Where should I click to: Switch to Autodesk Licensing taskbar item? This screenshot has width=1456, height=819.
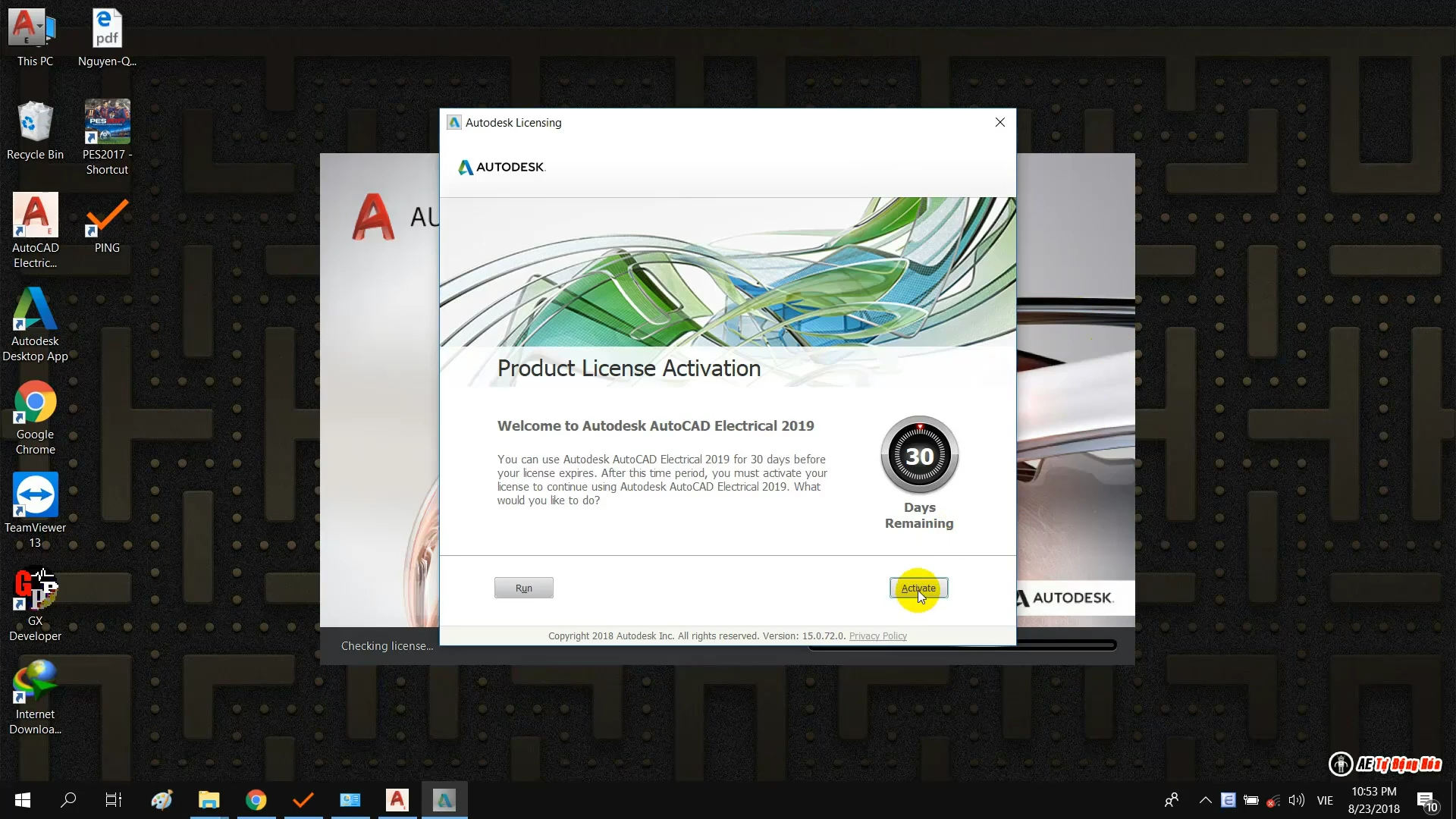(x=444, y=800)
